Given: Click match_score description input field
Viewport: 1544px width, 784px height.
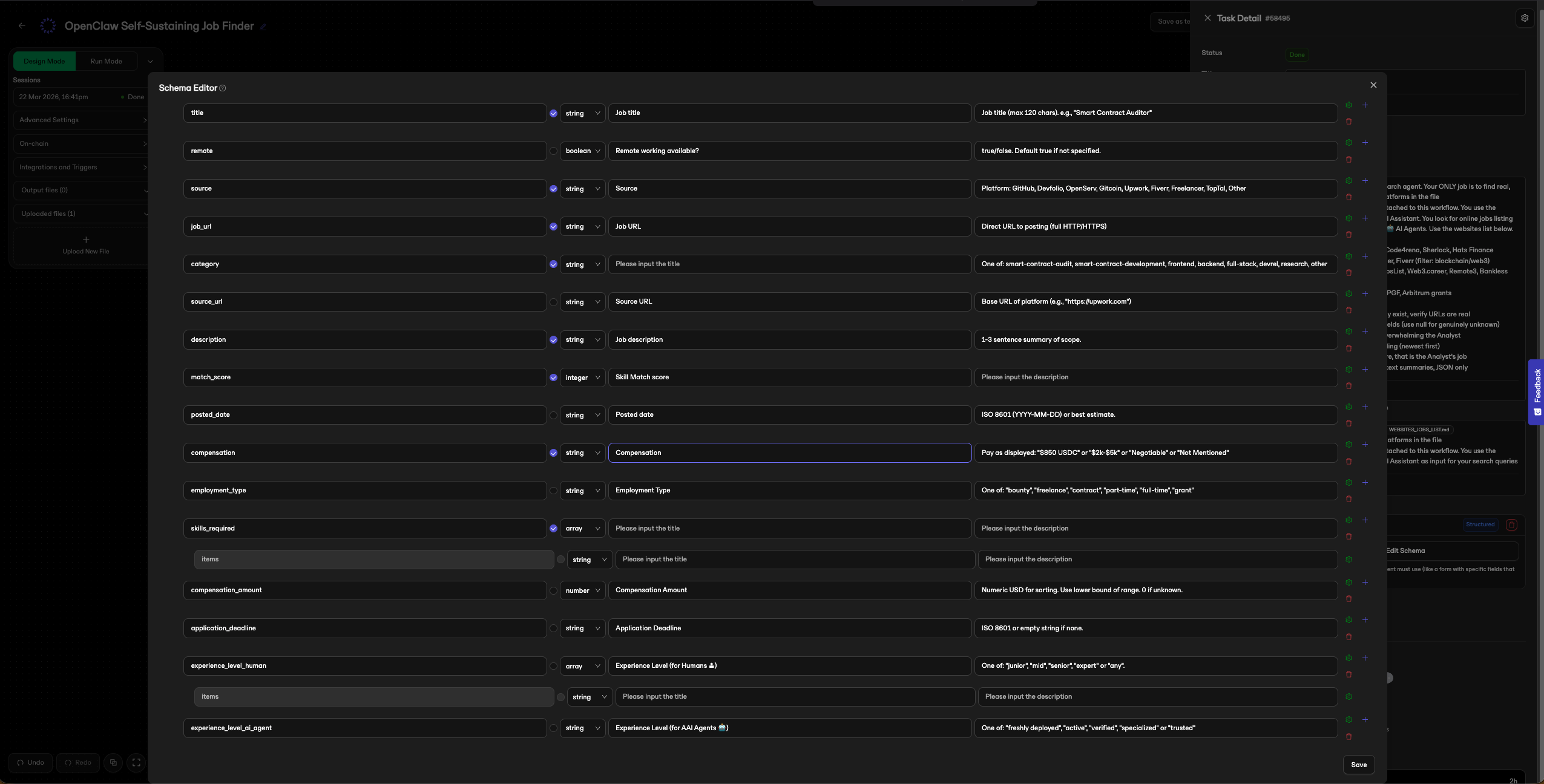Looking at the screenshot, I should click(x=1156, y=377).
